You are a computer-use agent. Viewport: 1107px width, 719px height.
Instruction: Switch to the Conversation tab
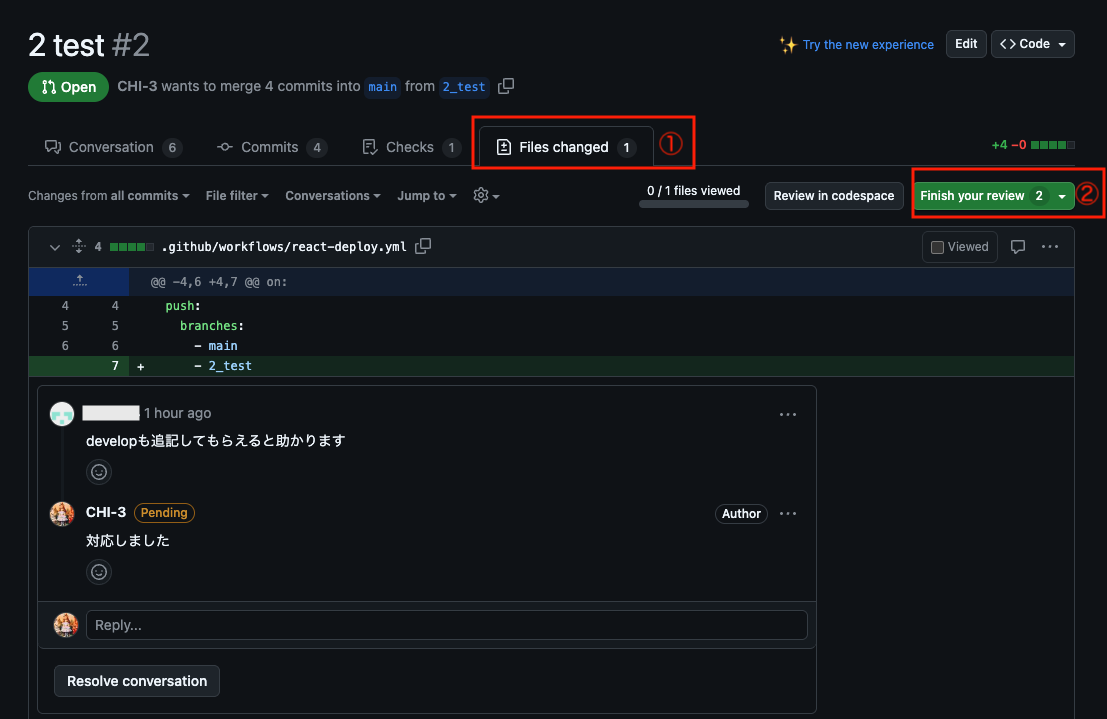tap(113, 147)
